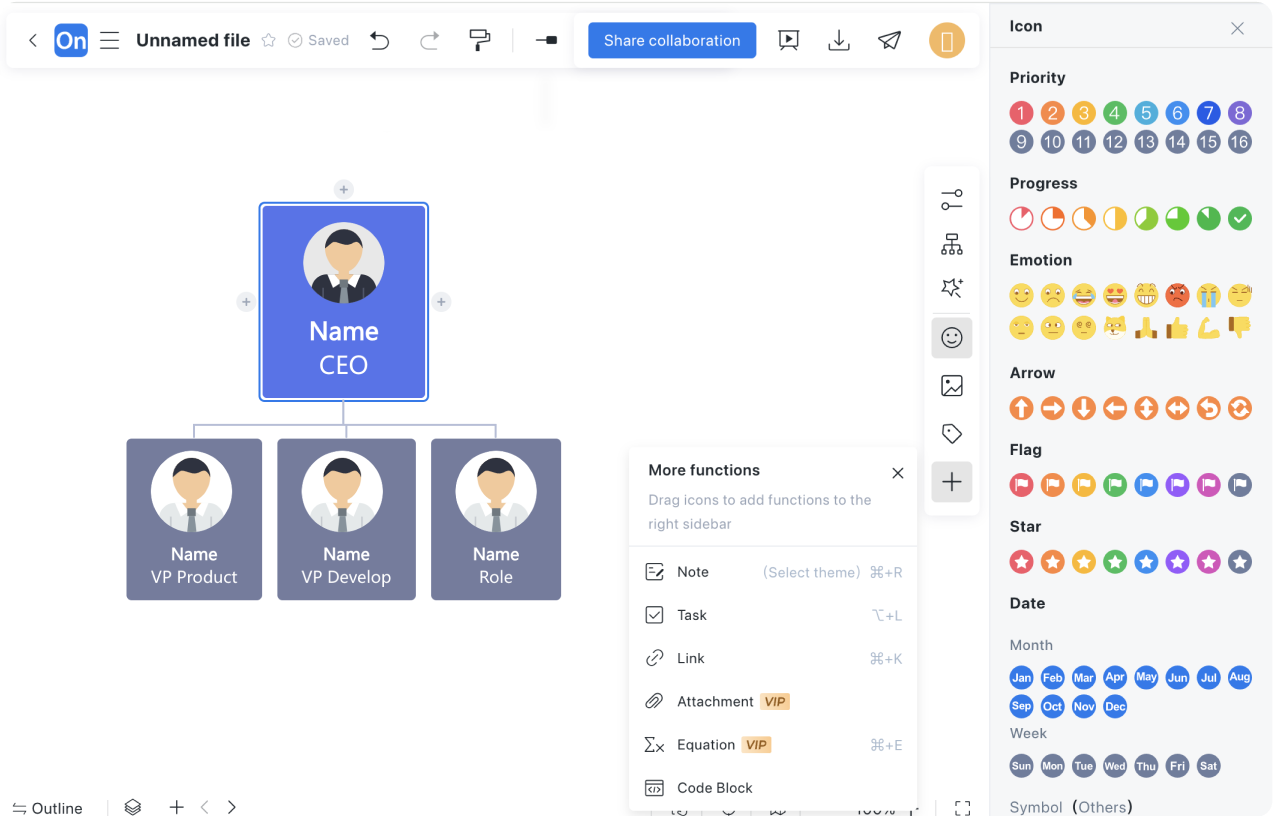Image resolution: width=1273 pixels, height=816 pixels.
Task: Toggle the favorite star beside Unnamed file
Action: pyautogui.click(x=268, y=41)
